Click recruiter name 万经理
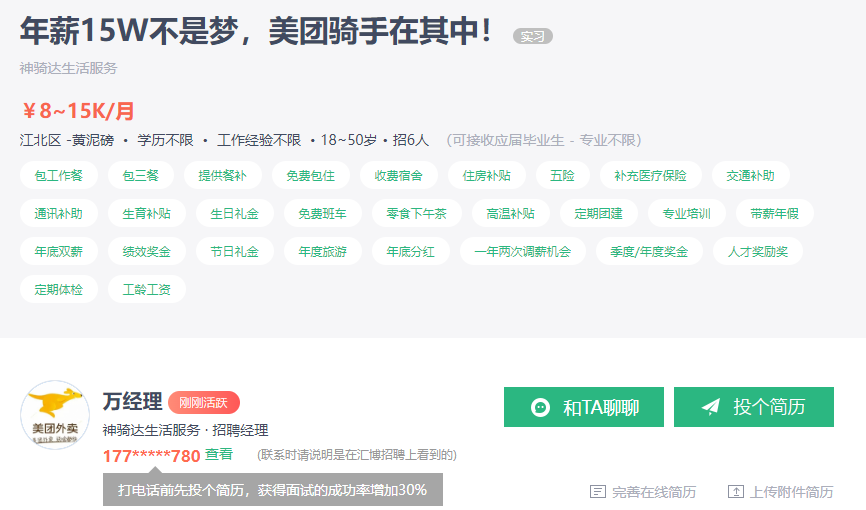Image resolution: width=866 pixels, height=510 pixels. [133, 402]
